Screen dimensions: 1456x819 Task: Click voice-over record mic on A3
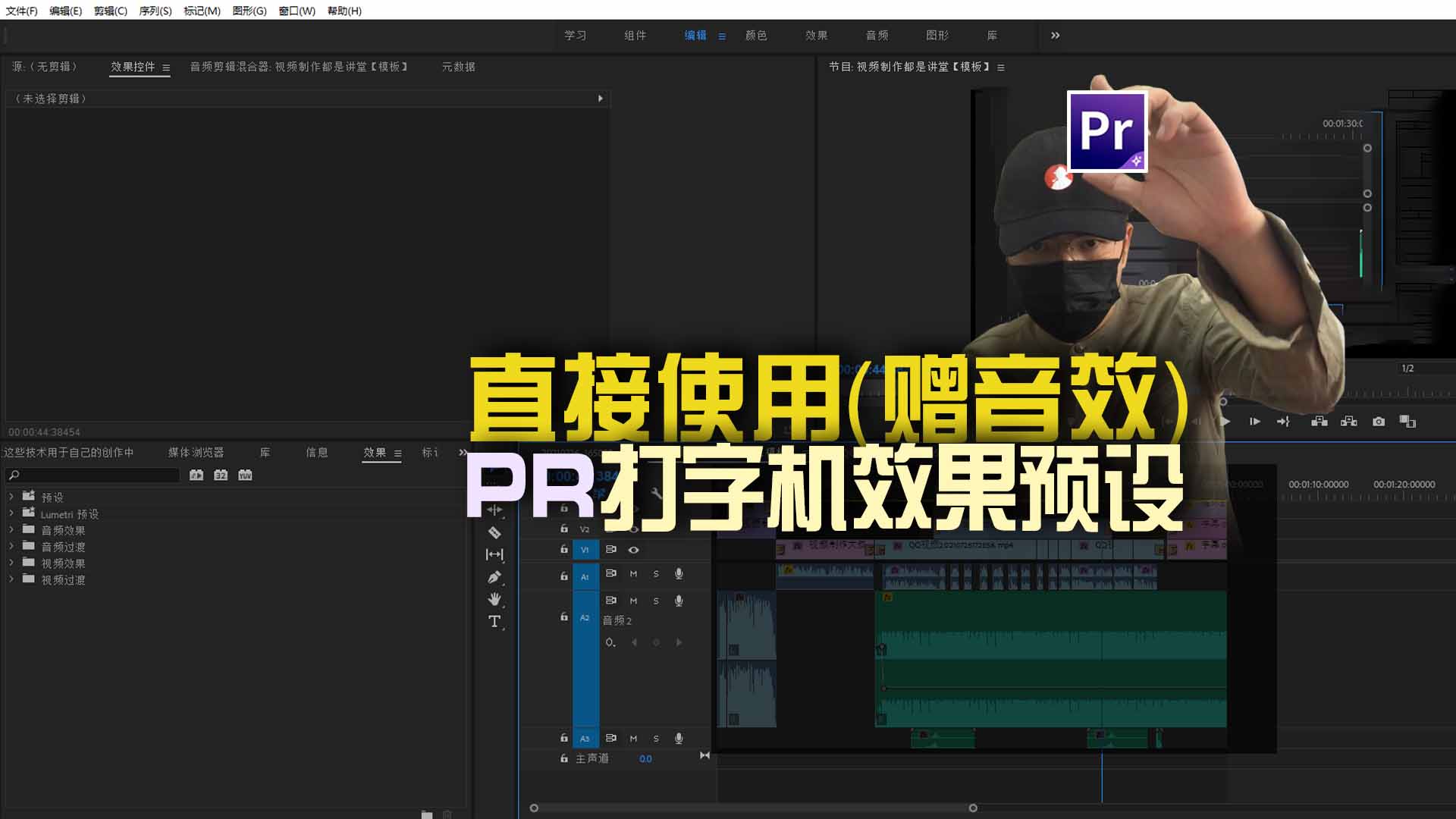[x=679, y=739]
